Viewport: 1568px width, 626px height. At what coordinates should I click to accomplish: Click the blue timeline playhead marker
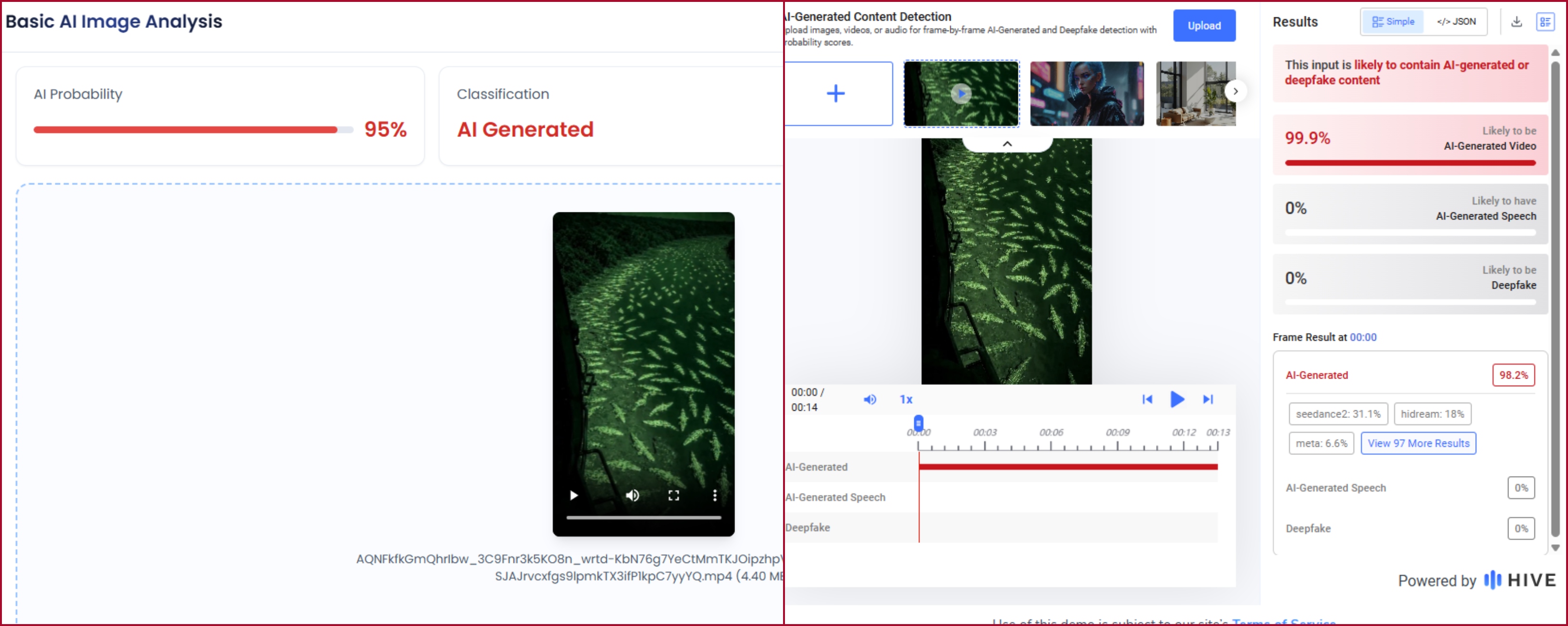[x=918, y=423]
